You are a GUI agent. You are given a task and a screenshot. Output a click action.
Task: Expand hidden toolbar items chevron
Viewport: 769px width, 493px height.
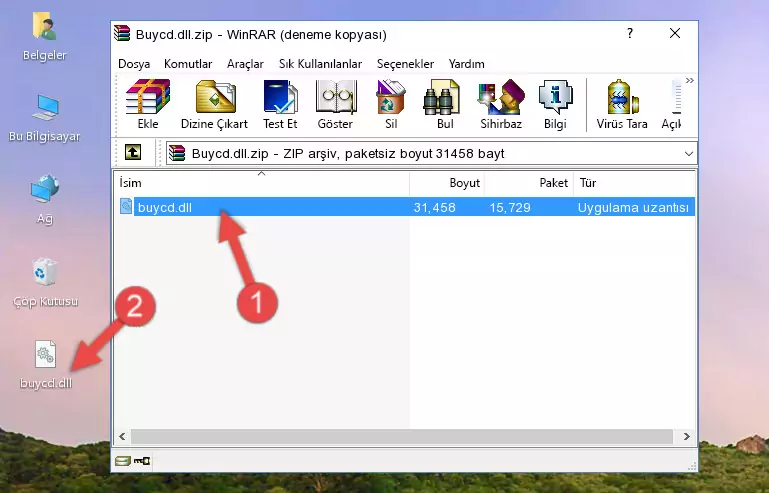click(x=690, y=80)
